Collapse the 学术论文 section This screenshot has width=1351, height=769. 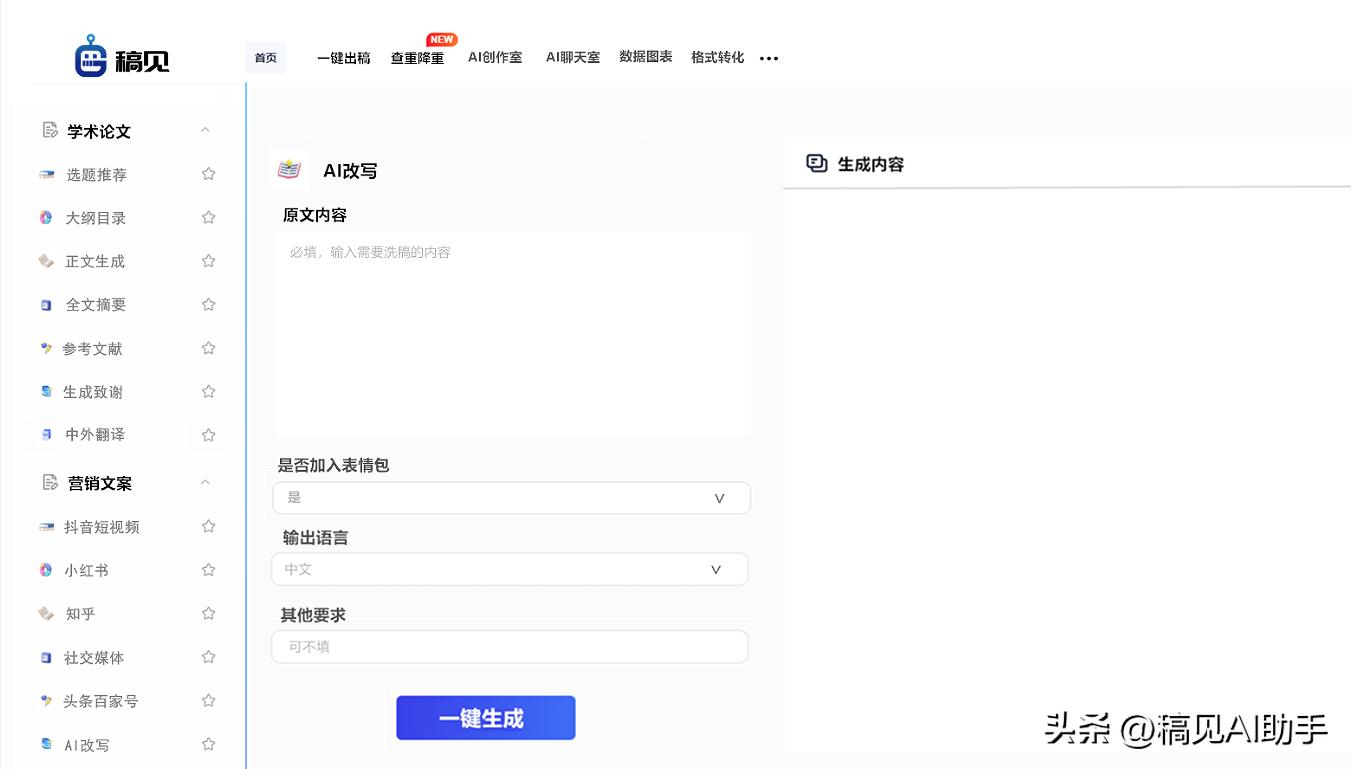pyautogui.click(x=205, y=130)
